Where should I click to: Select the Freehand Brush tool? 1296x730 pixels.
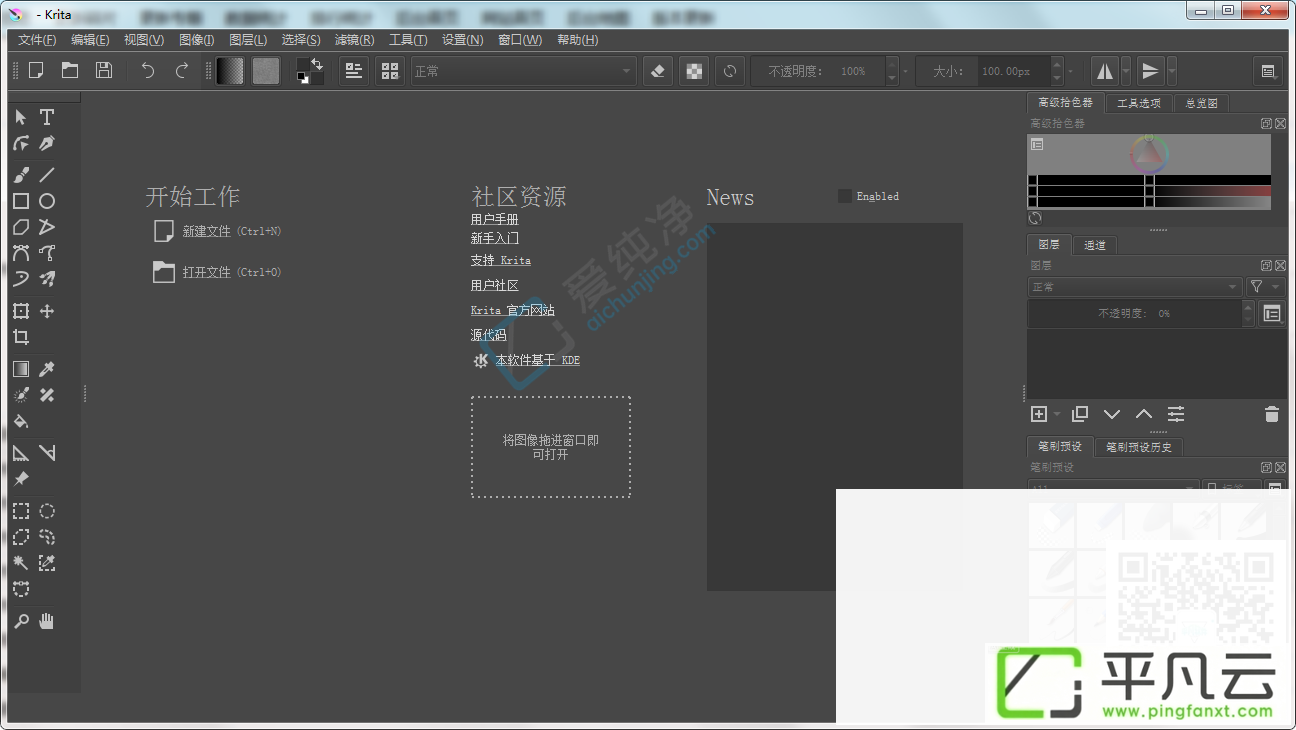coord(21,175)
